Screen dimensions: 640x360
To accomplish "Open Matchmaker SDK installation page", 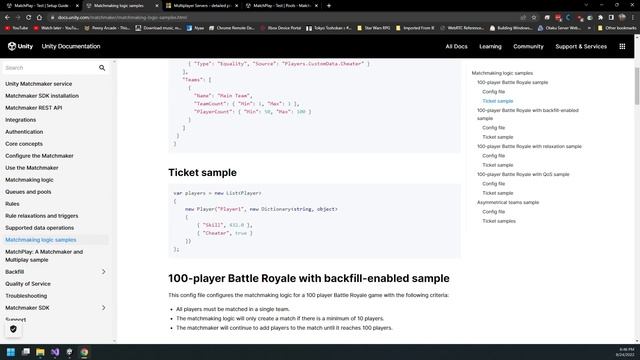I will pyautogui.click(x=42, y=96).
